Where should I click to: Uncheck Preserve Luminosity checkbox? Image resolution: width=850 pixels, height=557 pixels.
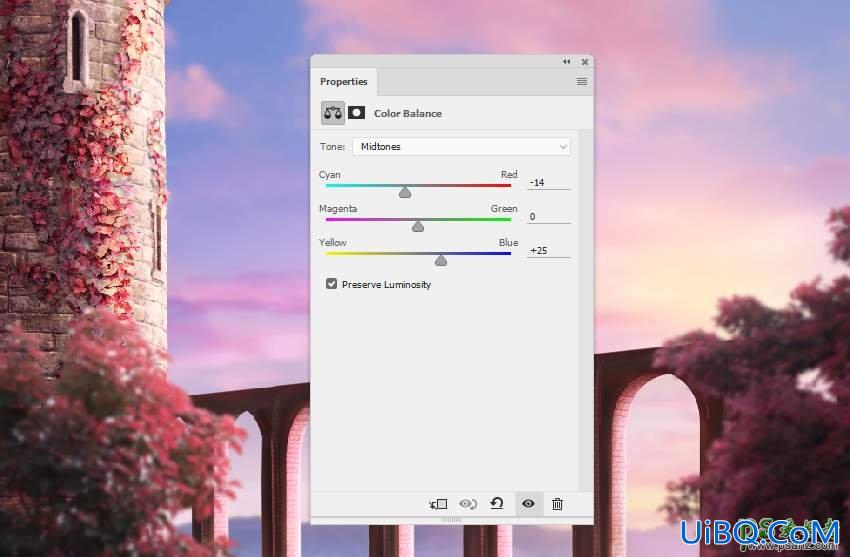[331, 284]
